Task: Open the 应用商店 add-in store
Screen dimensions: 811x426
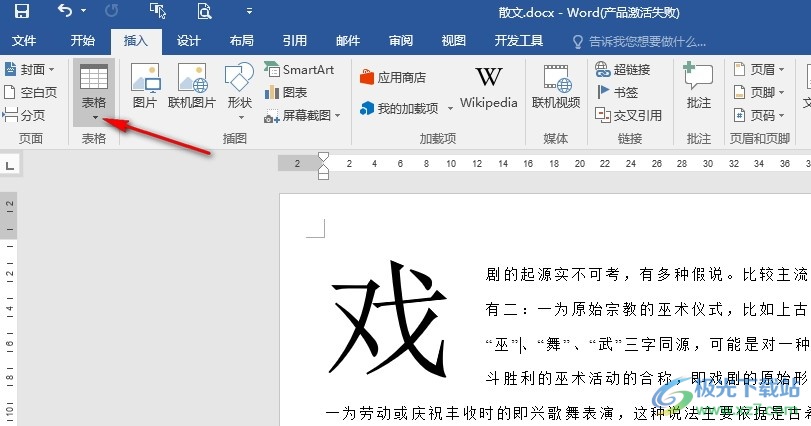Action: pos(394,78)
